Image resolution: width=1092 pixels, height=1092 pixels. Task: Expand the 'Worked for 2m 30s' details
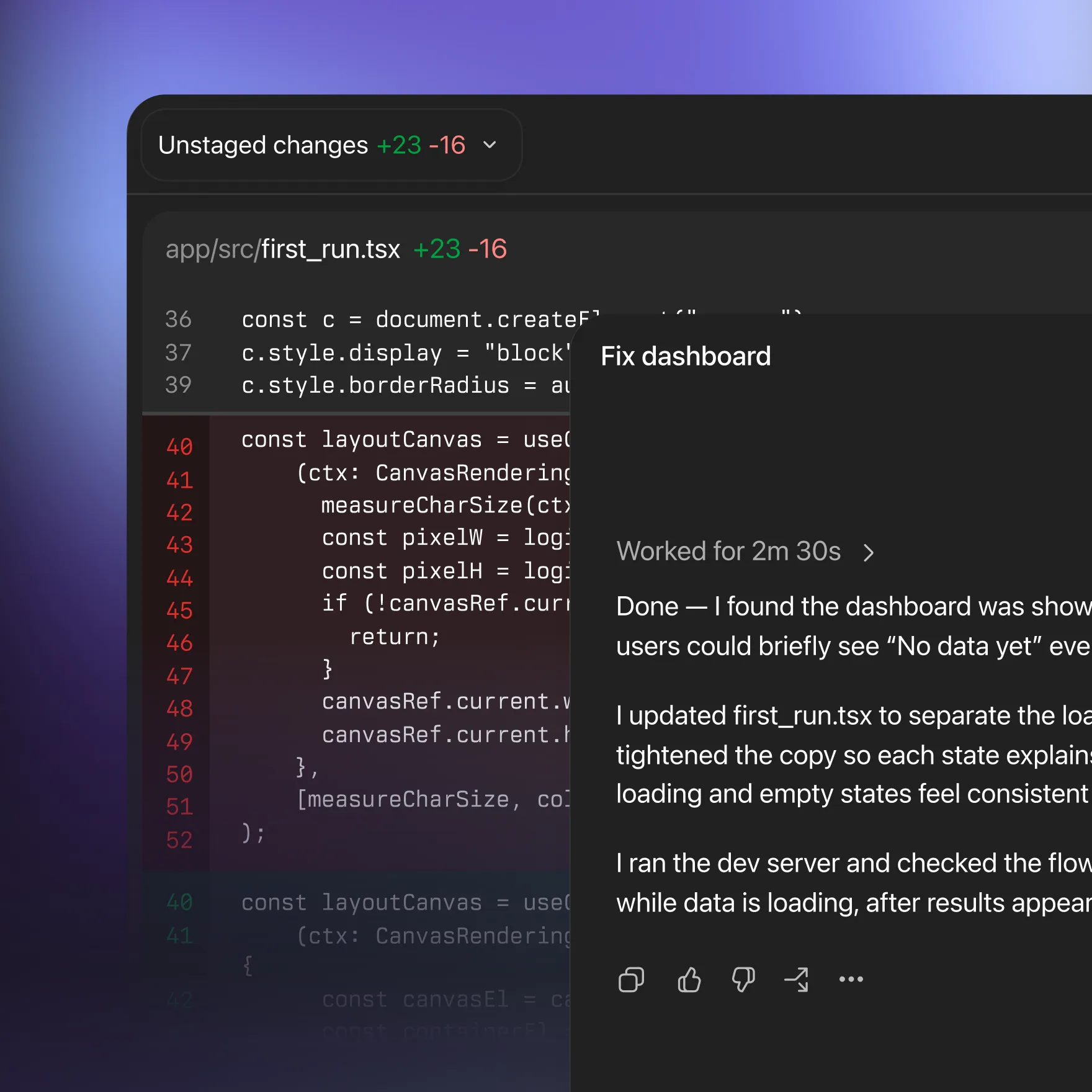tap(745, 552)
